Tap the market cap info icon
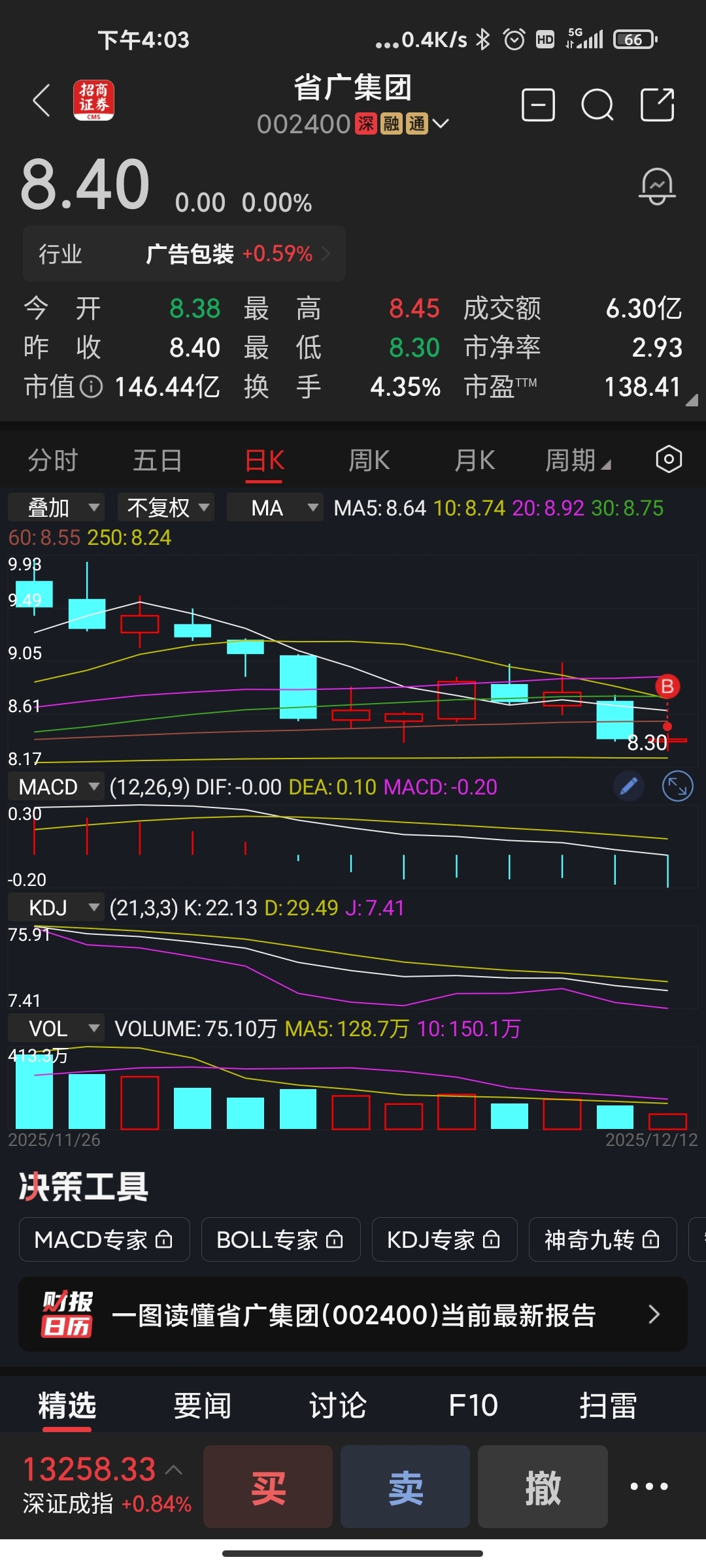The height and width of the screenshot is (1568, 706). pyautogui.click(x=92, y=387)
